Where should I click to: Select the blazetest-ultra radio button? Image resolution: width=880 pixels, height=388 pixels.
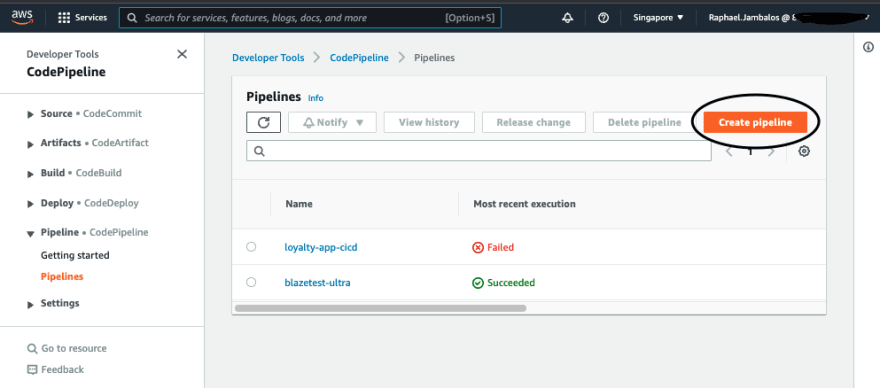251,282
